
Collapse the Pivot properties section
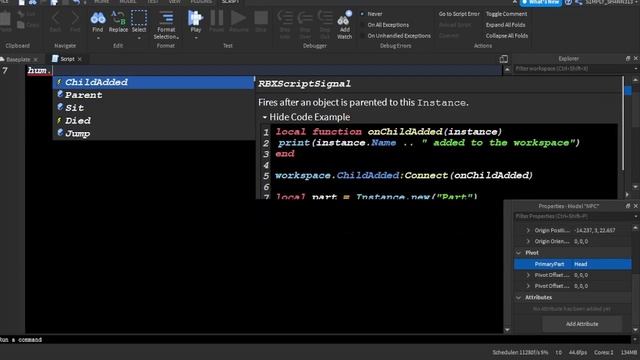point(519,253)
